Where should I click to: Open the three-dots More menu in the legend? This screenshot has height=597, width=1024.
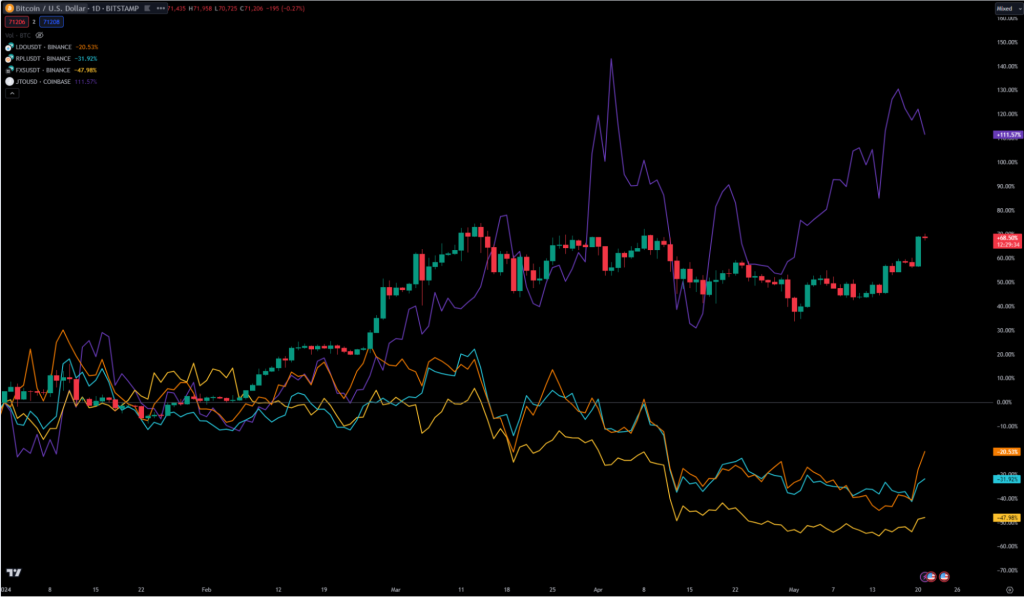(161, 8)
